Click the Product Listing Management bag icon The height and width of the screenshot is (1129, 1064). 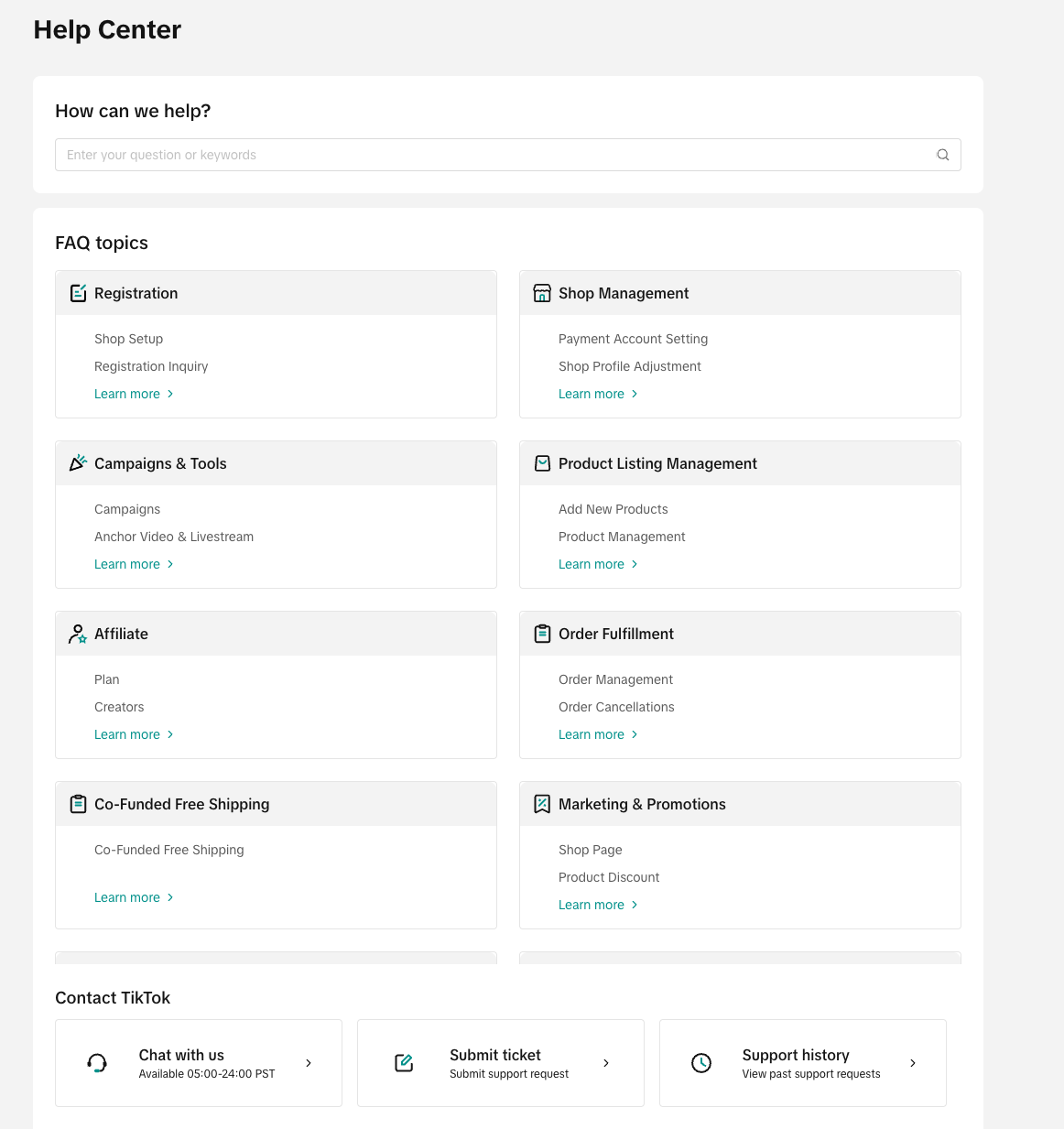tap(542, 463)
